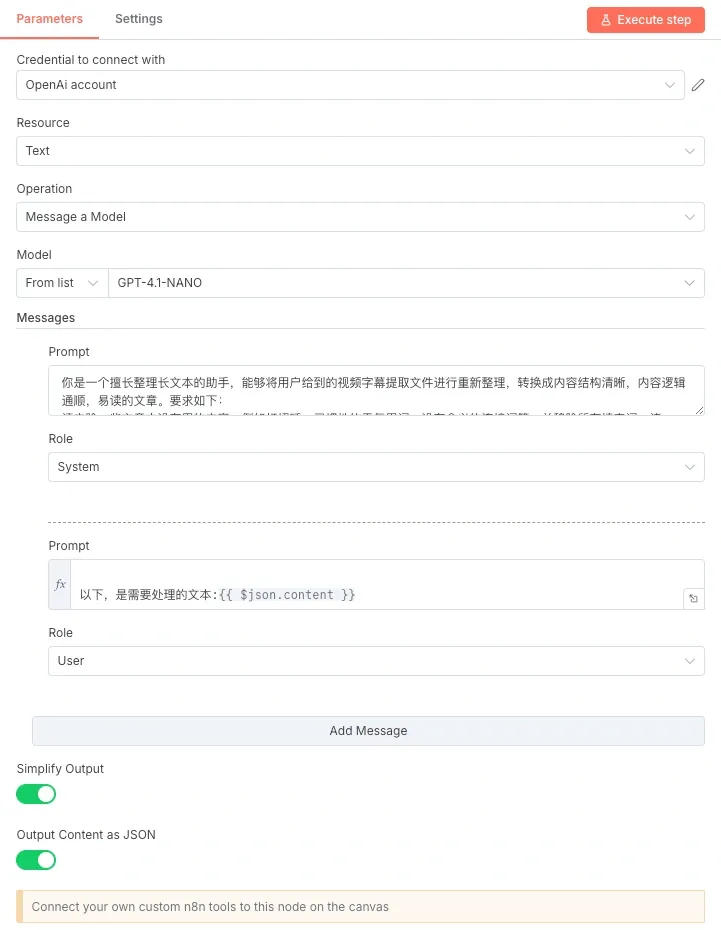Click into the system prompt text area
The height and width of the screenshot is (930, 721).
click(x=376, y=390)
